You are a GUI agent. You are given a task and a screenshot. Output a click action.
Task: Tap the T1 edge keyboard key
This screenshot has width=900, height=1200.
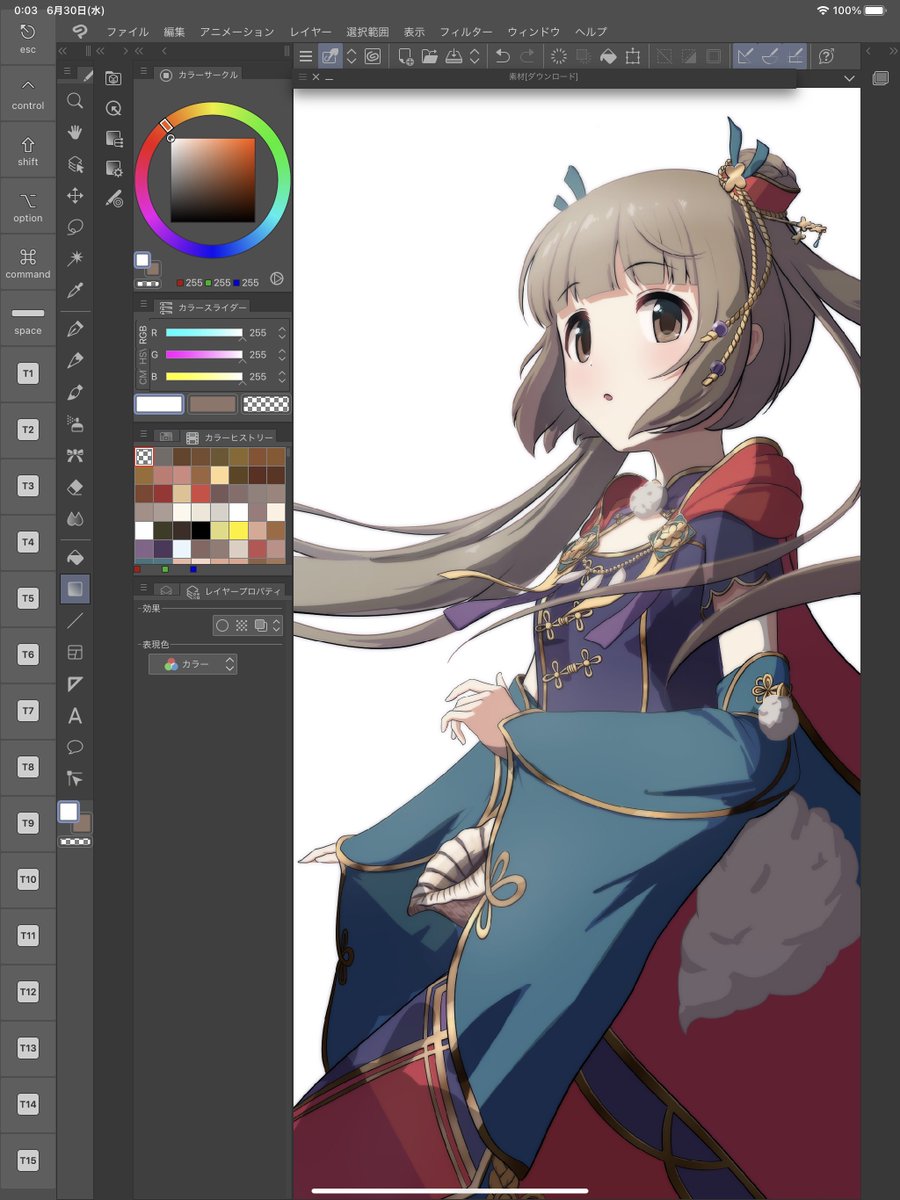coord(28,374)
